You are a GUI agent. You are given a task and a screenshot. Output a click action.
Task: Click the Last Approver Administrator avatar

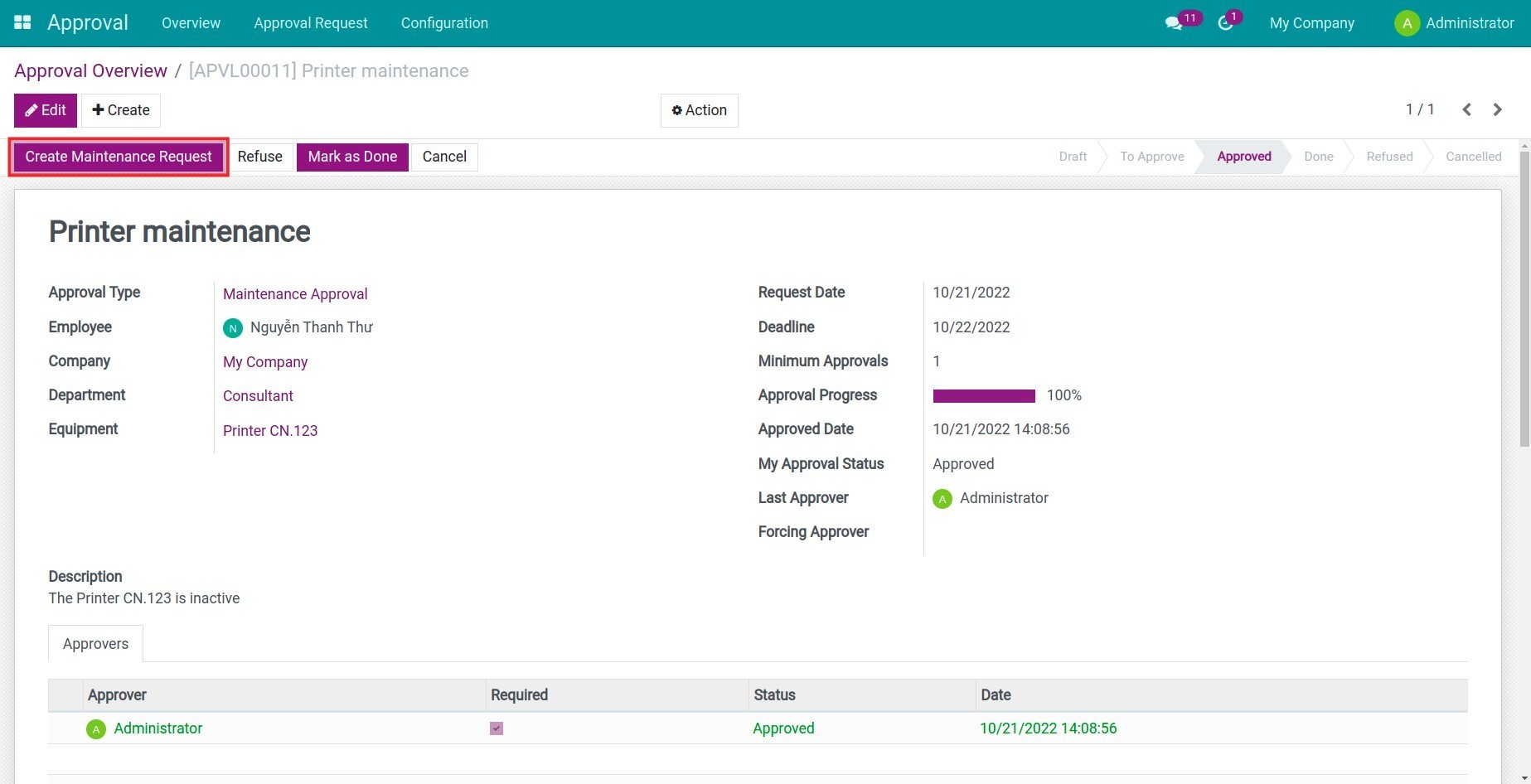942,498
